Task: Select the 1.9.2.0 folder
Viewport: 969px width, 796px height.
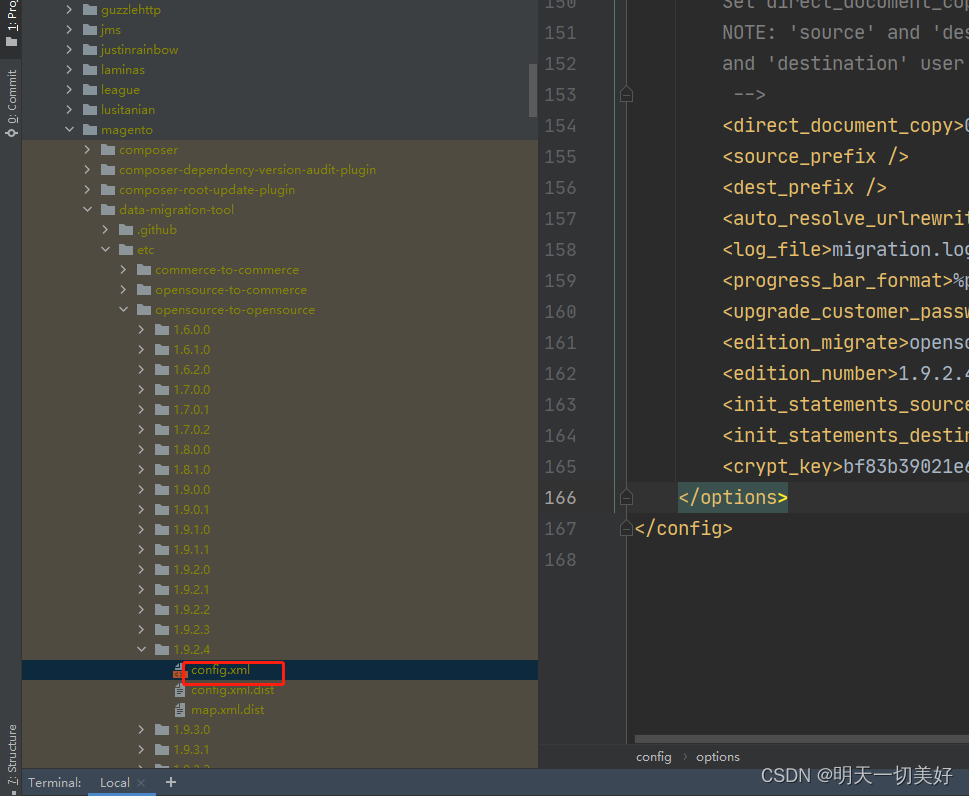Action: pyautogui.click(x=192, y=569)
